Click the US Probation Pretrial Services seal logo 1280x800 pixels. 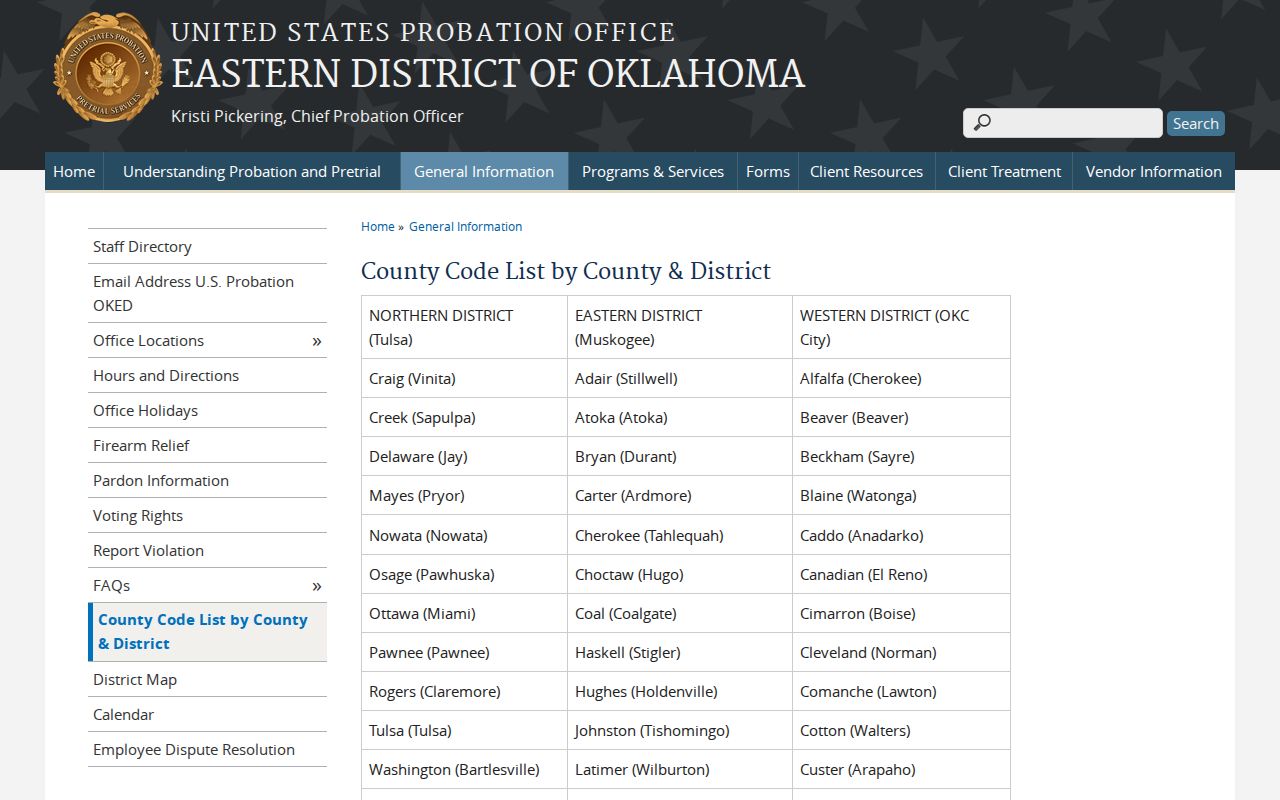[x=107, y=68]
